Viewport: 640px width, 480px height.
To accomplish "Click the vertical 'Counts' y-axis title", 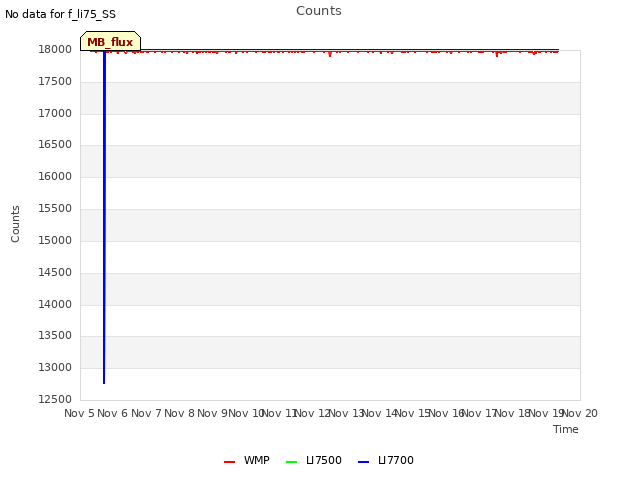I will tap(15, 224).
